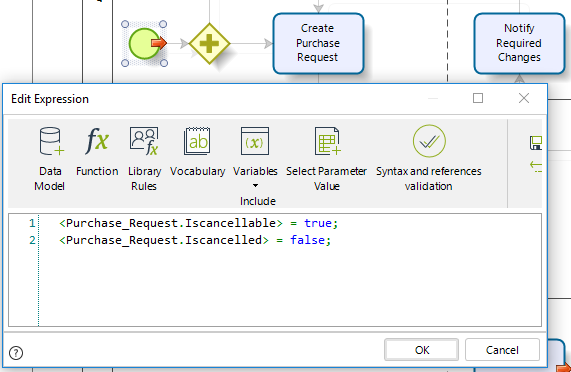
Task: Close the Edit Expression dialog
Action: pos(524,98)
